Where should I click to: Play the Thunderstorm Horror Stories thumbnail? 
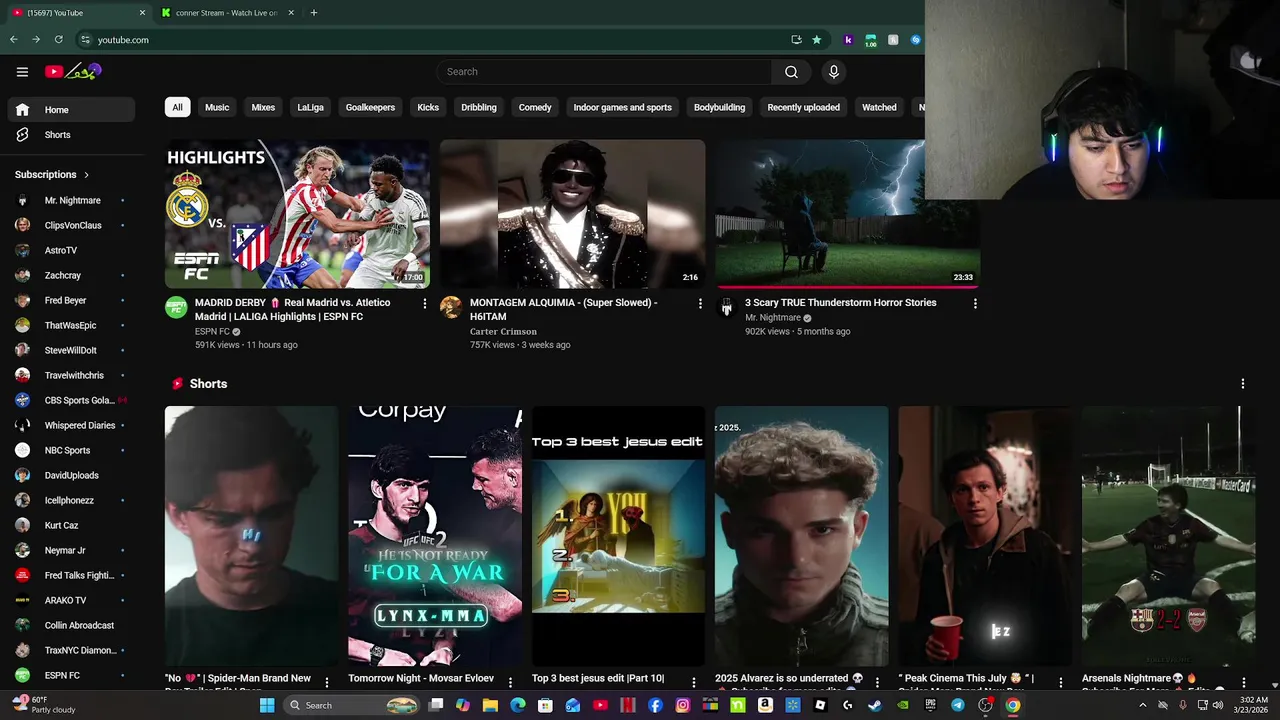pos(848,214)
